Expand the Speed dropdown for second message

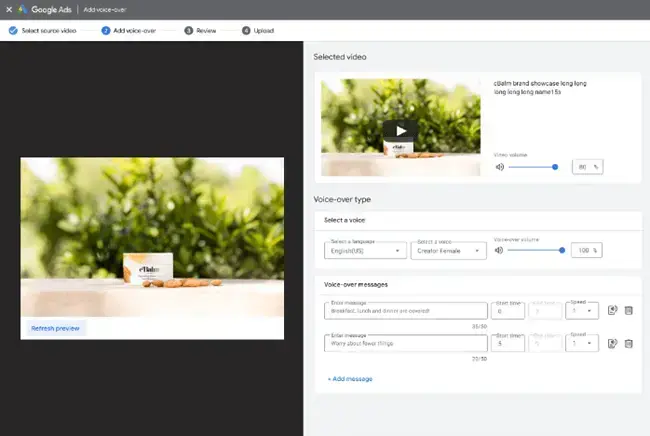pos(582,344)
